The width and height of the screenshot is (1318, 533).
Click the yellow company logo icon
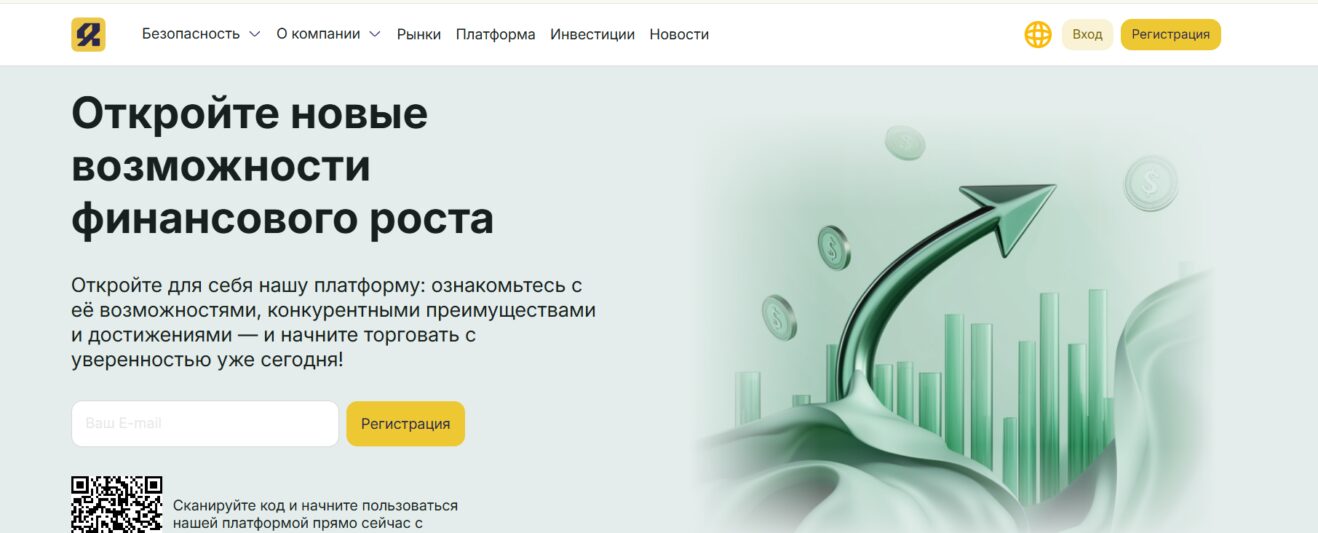point(88,34)
